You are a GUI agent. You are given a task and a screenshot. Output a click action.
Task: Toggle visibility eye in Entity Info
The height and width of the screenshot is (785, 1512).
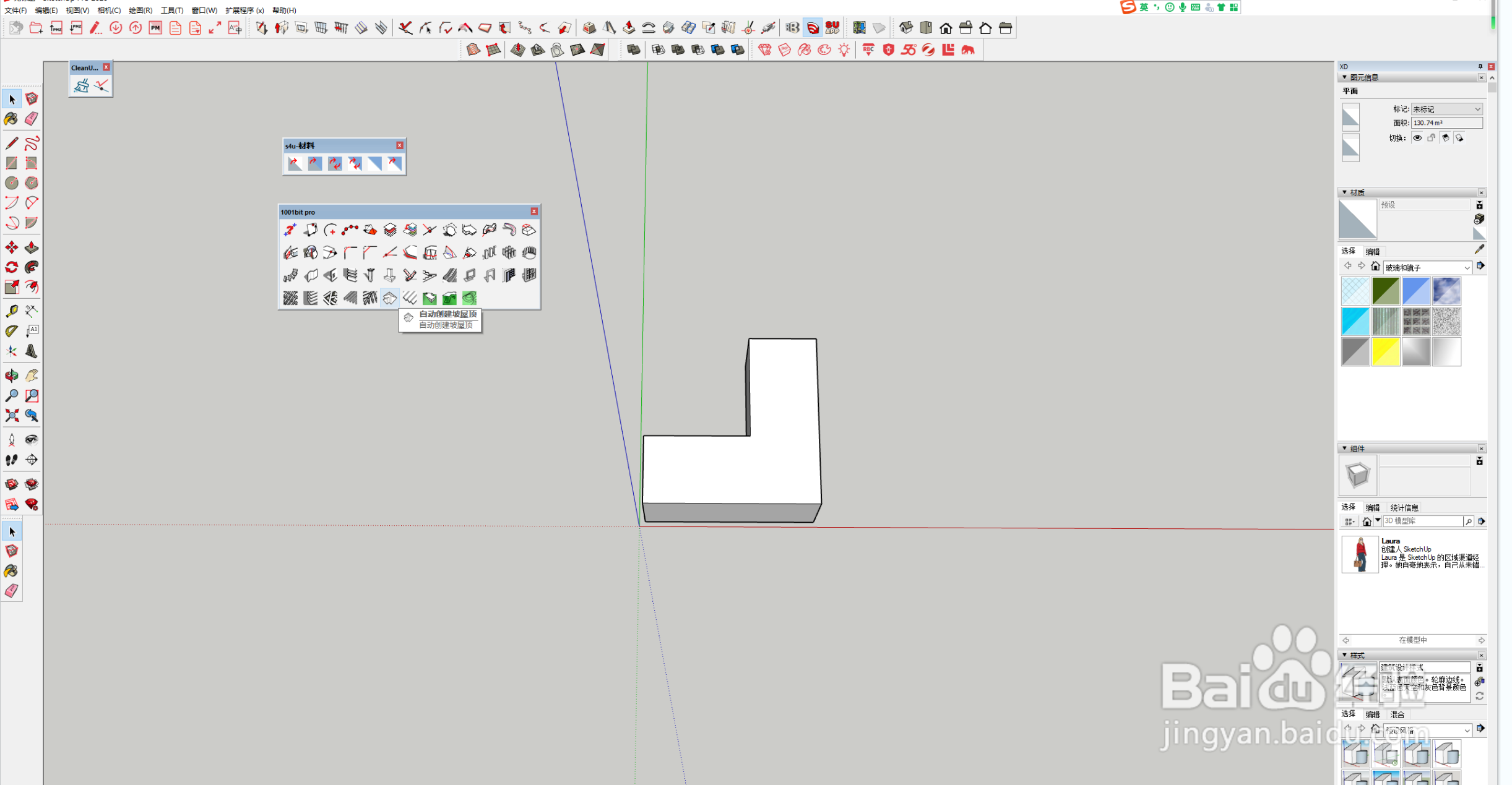1417,138
